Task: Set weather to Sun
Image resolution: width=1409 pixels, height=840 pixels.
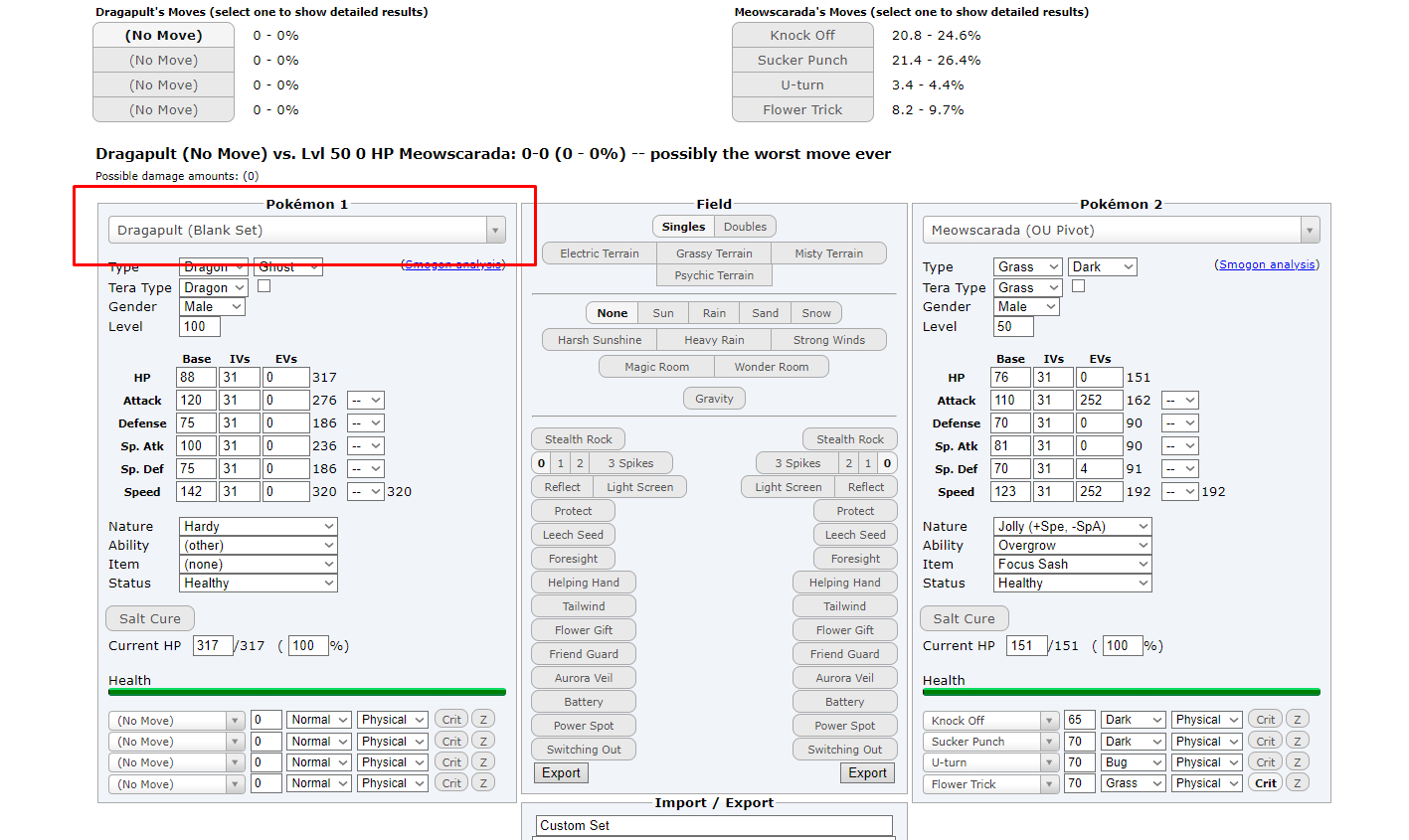Action: tap(663, 313)
